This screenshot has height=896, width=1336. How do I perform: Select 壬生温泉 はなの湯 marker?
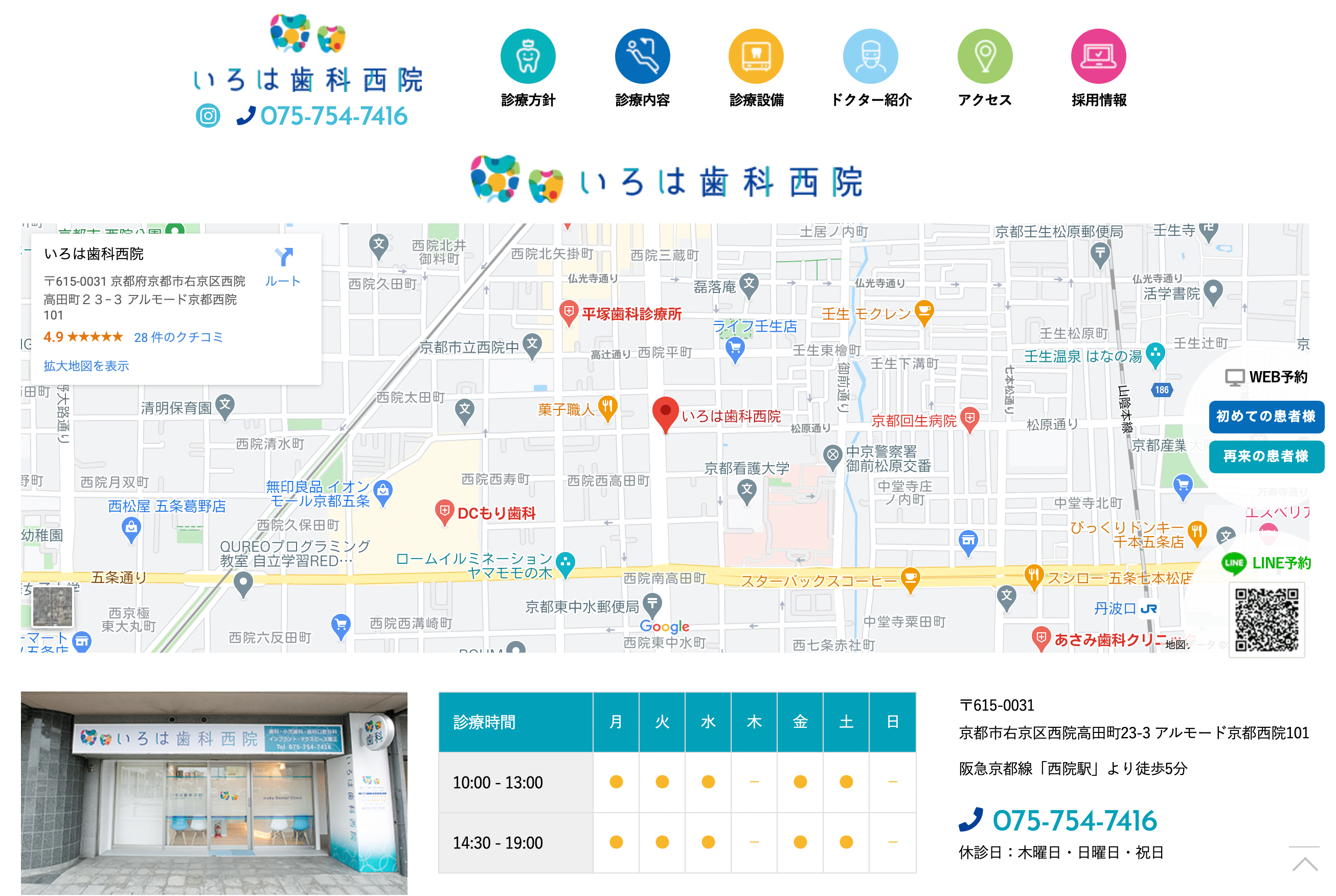tap(1155, 355)
